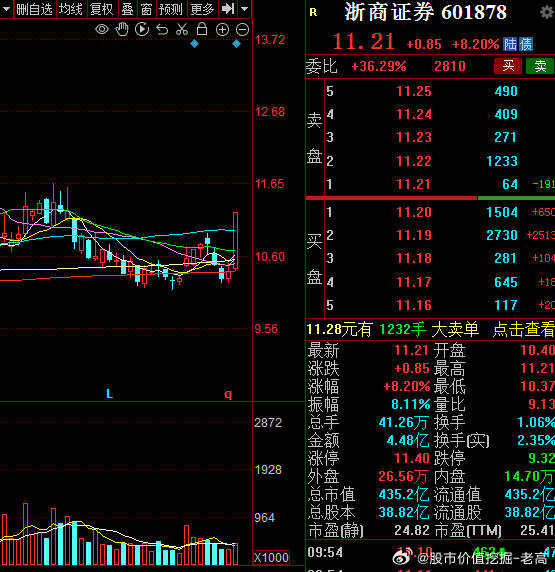Zoom out with the minus circle icon
Viewport: 555px width, 572px height.
(242, 30)
